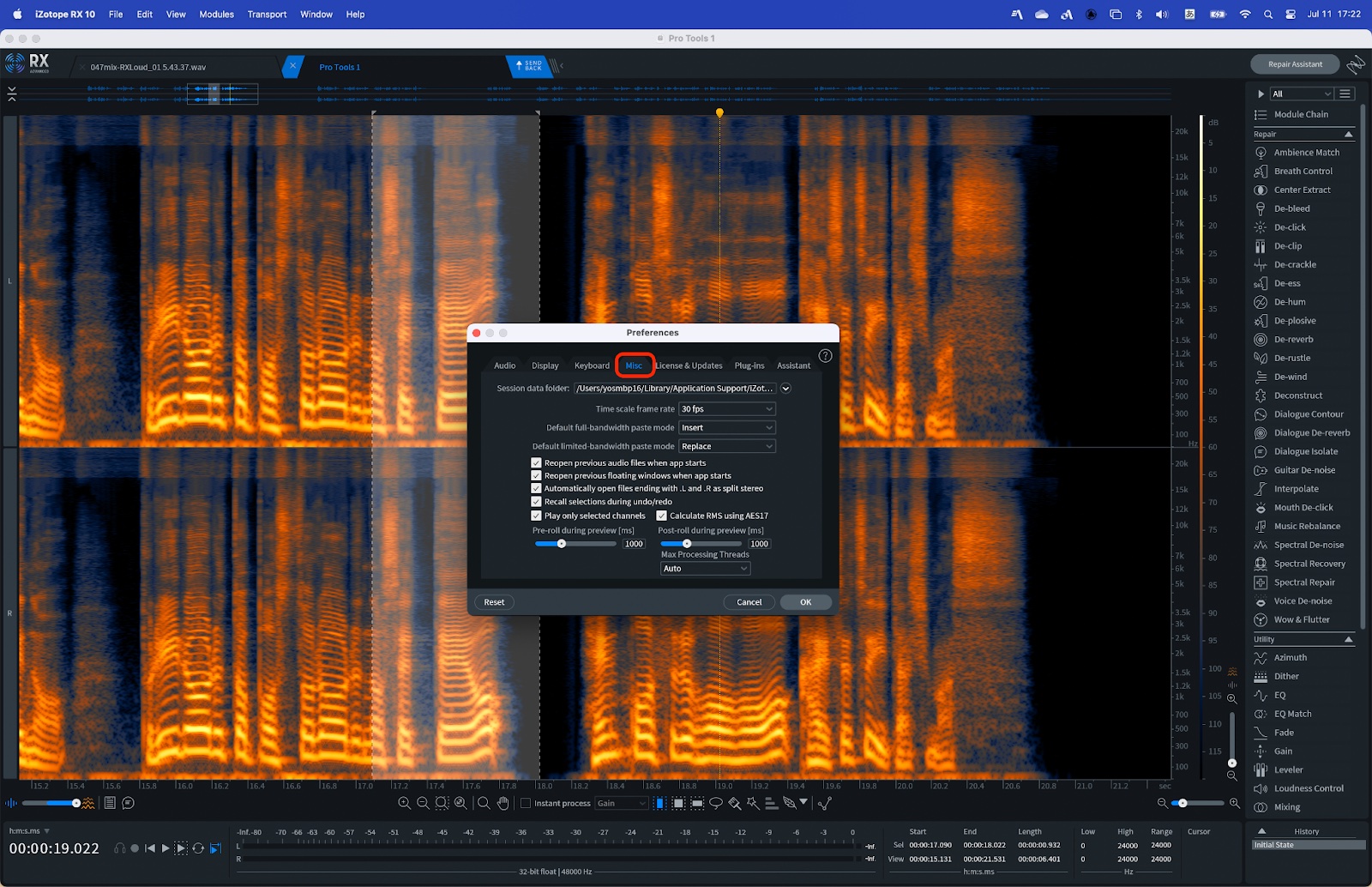This screenshot has height=887, width=1372.
Task: Select the Brush selection tool
Action: [x=734, y=803]
